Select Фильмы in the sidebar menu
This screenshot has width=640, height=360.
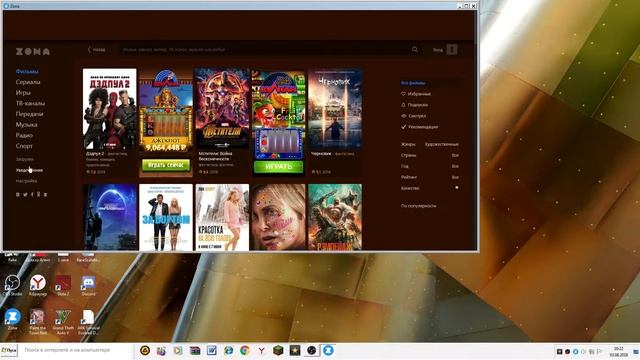coord(27,71)
